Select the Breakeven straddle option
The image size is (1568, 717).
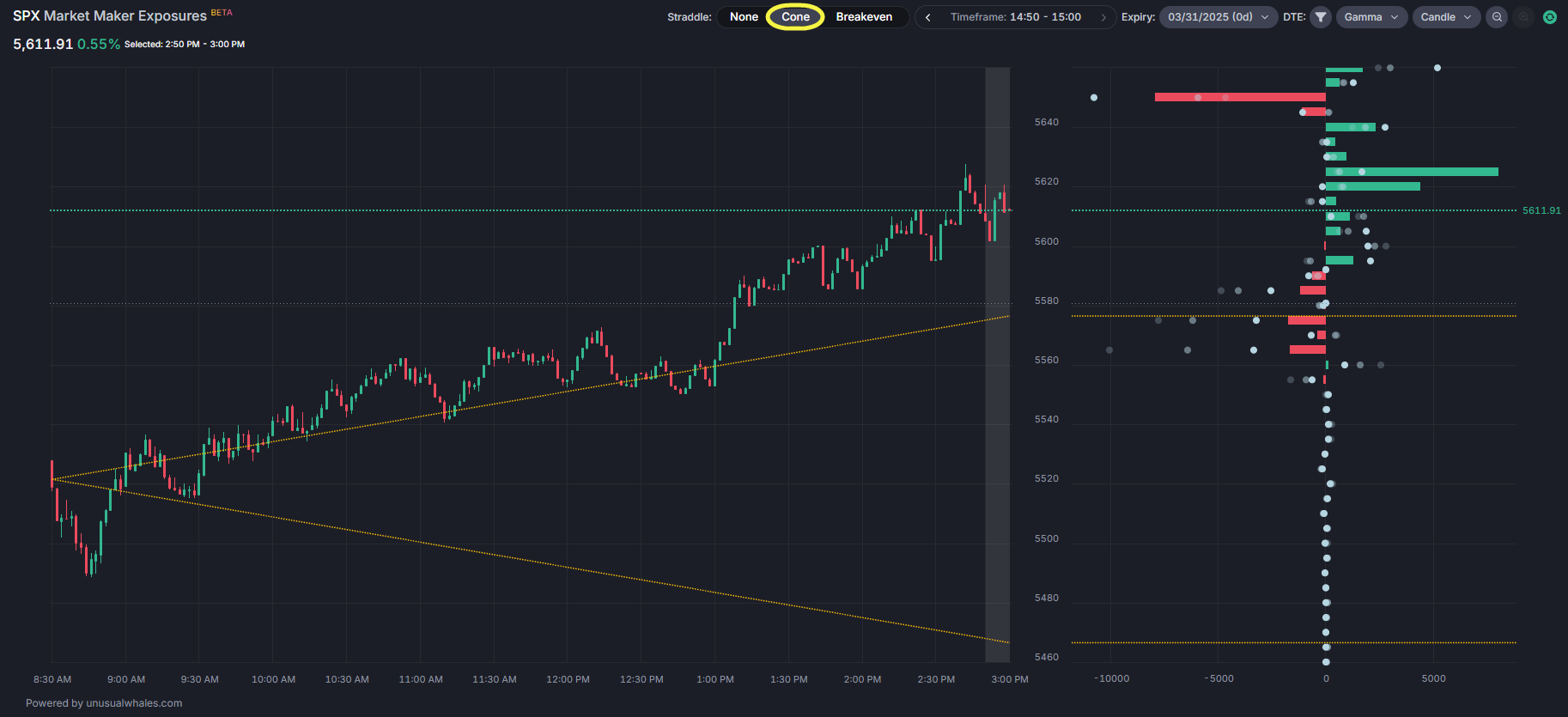pos(864,17)
